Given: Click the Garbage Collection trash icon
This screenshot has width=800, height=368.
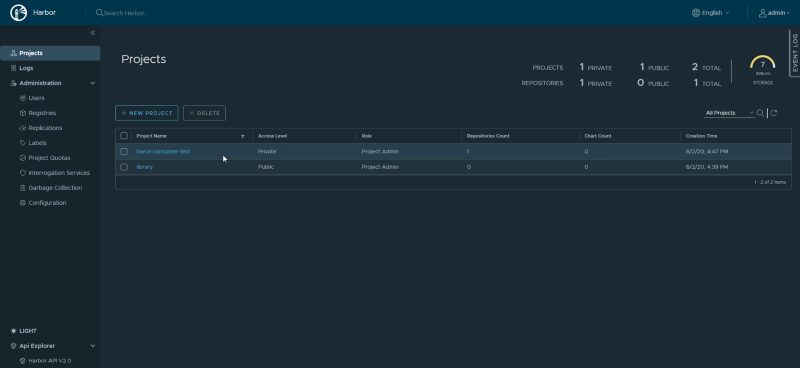Looking at the screenshot, I should (x=22, y=188).
